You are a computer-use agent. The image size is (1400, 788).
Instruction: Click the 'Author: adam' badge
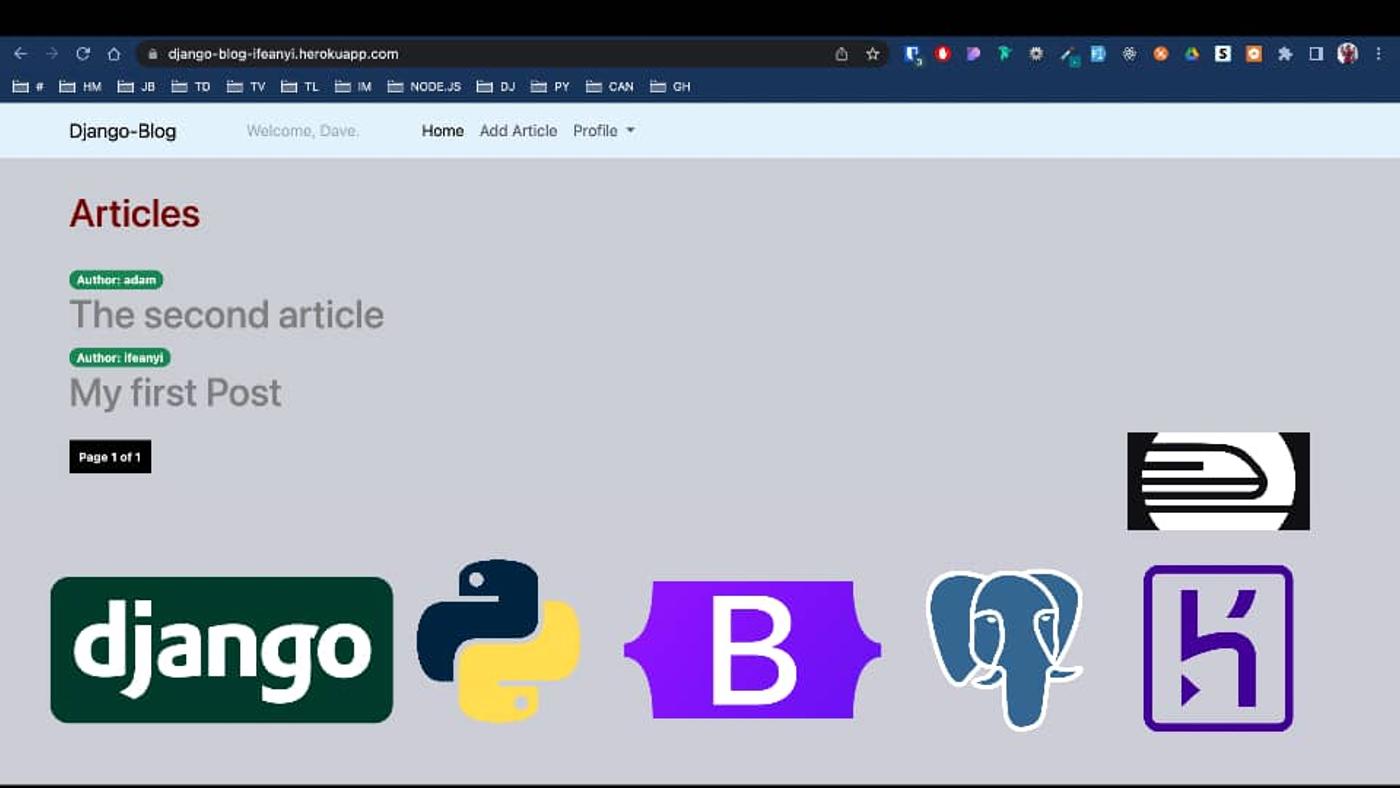tap(116, 280)
